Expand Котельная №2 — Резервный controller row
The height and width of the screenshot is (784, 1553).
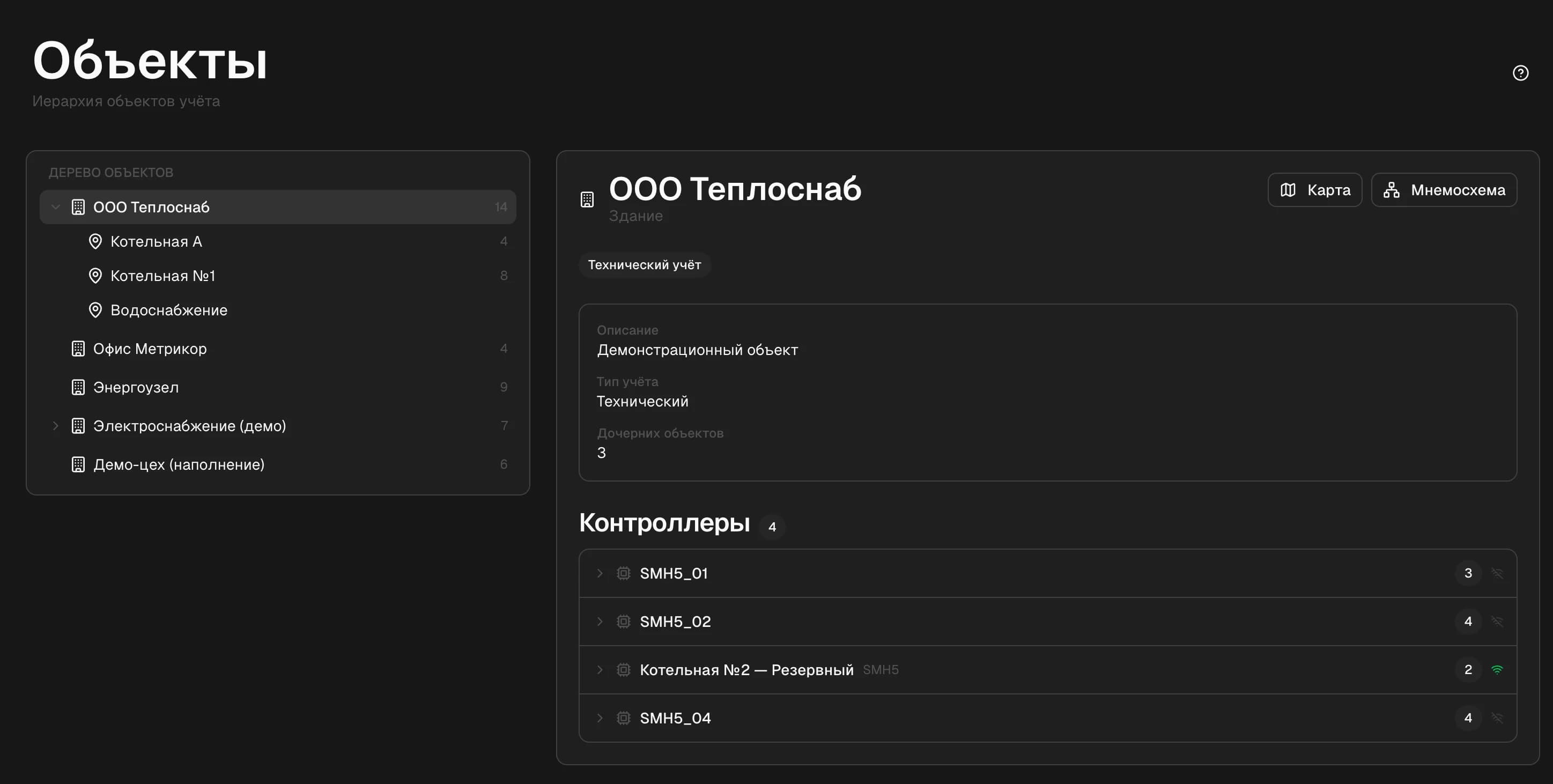(x=599, y=669)
